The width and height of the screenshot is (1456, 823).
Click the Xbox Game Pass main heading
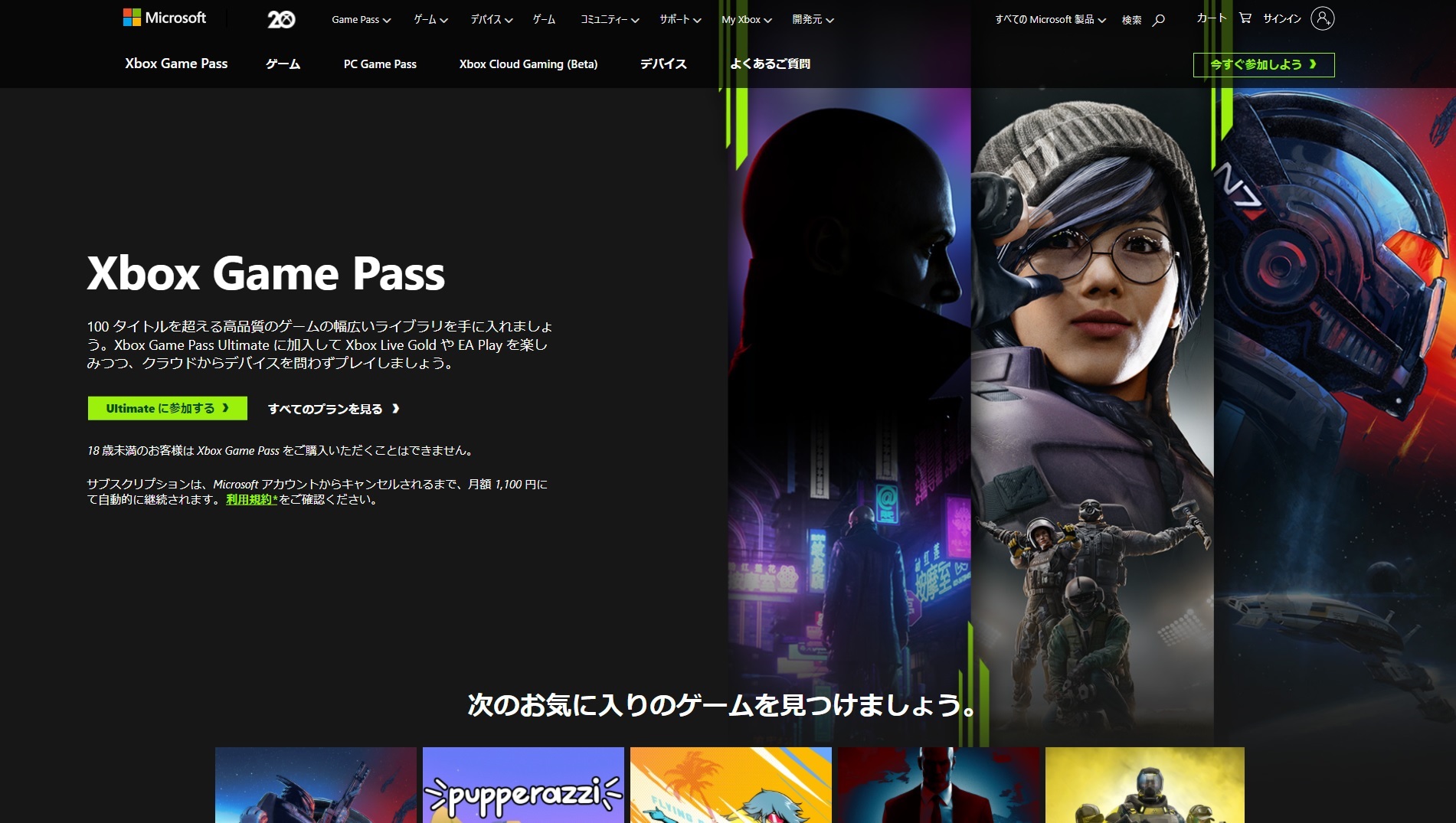pos(266,273)
